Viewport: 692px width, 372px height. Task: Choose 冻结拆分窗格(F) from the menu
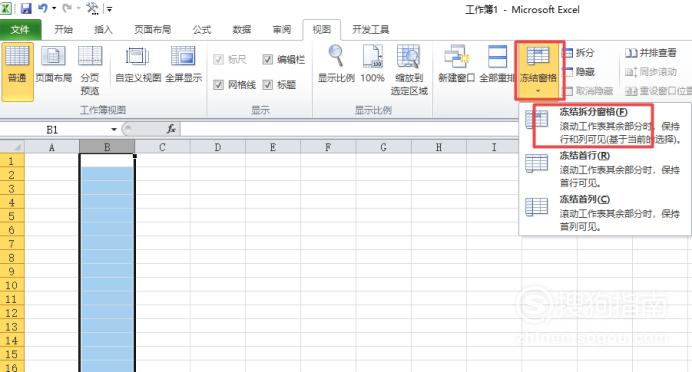(604, 125)
